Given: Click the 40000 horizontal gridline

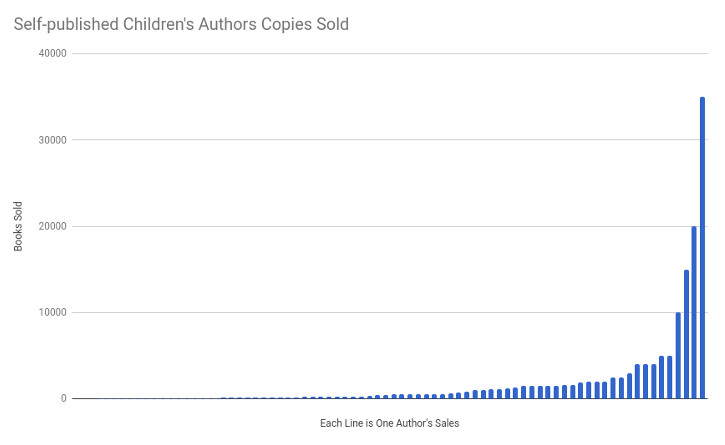Looking at the screenshot, I should pyautogui.click(x=390, y=53).
